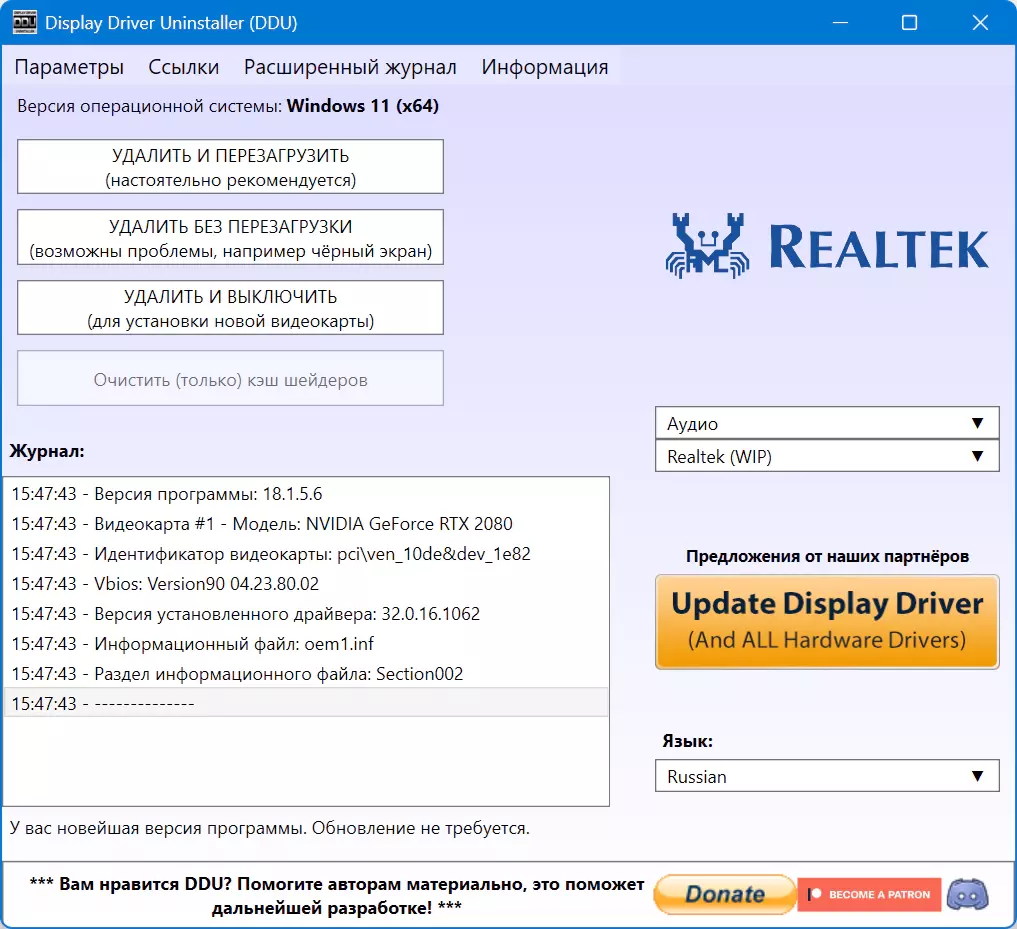The image size is (1017, 929).
Task: Expand the Realtek (WIP) vendor dropdown
Action: point(827,457)
